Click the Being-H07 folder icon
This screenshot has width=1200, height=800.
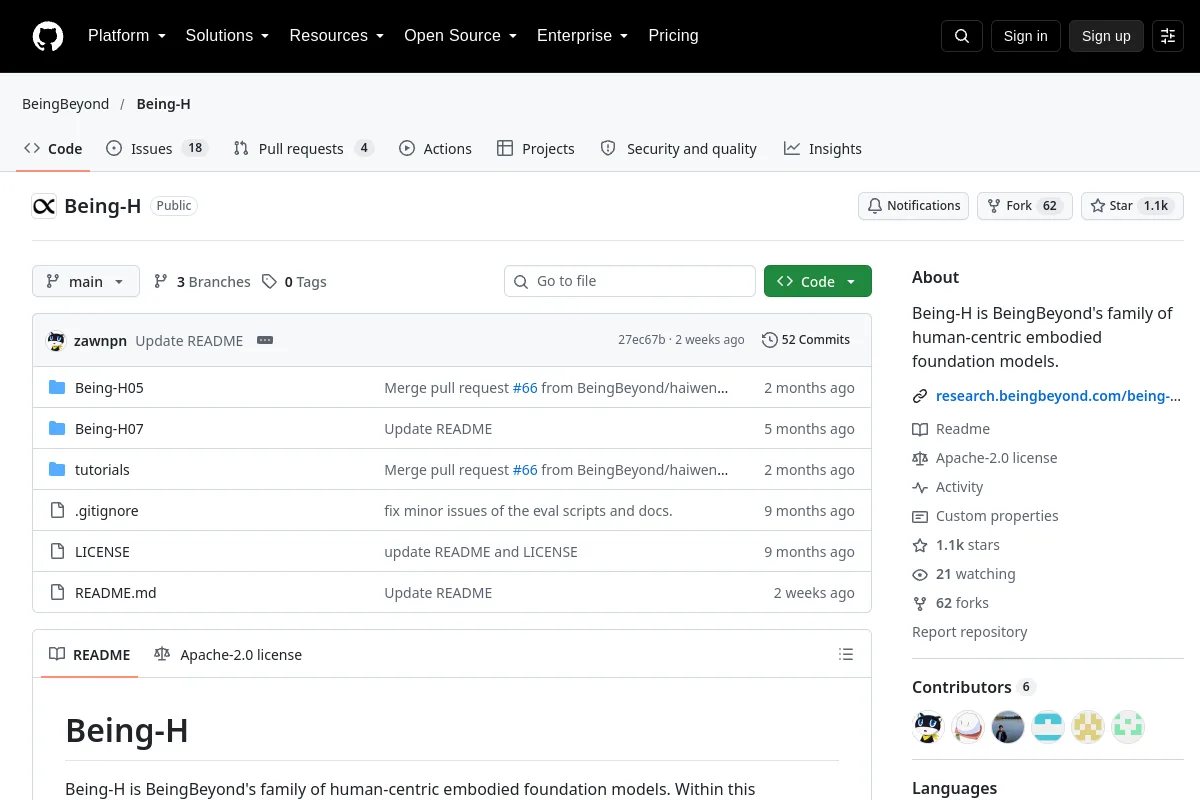(x=57, y=429)
